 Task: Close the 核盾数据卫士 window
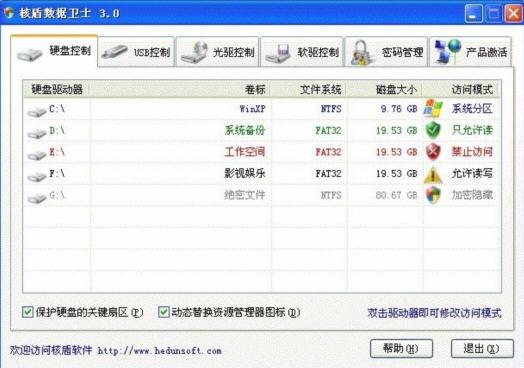click(x=513, y=13)
